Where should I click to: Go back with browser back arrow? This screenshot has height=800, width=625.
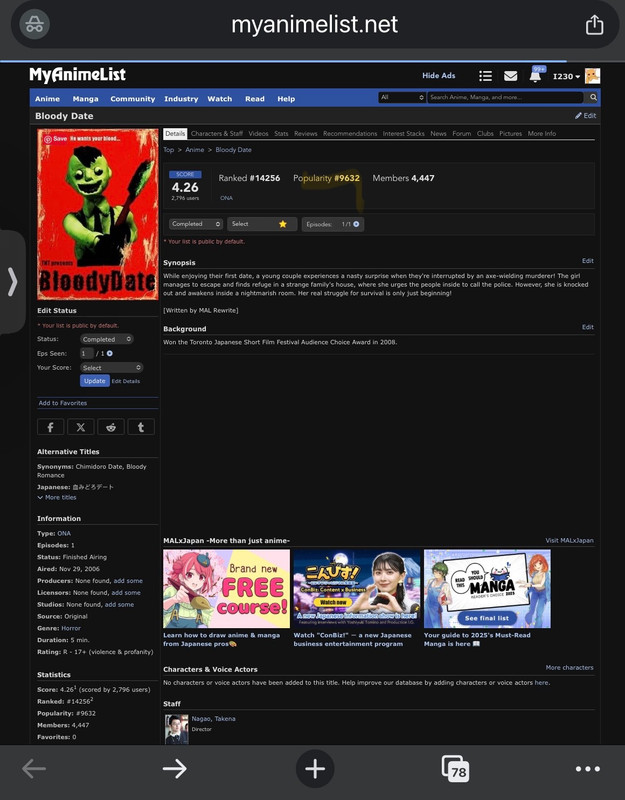click(34, 768)
